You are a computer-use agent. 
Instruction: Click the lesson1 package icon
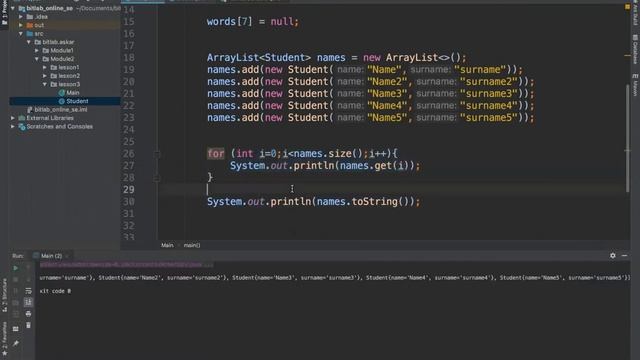point(54,67)
